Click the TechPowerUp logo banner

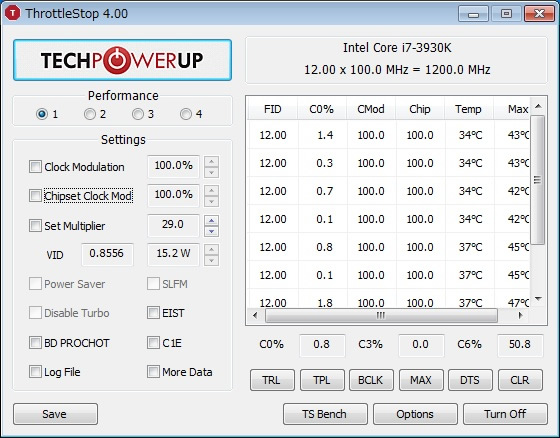click(x=122, y=60)
